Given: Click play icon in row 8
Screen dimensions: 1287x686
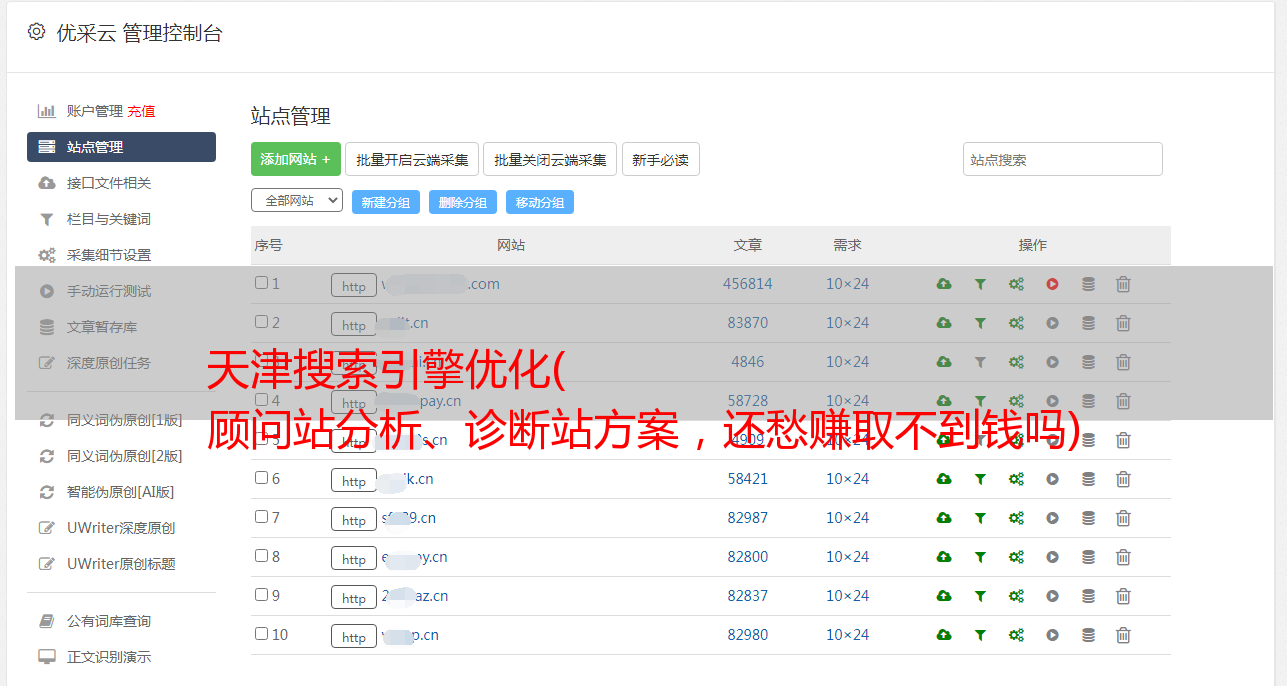Looking at the screenshot, I should tap(1052, 557).
